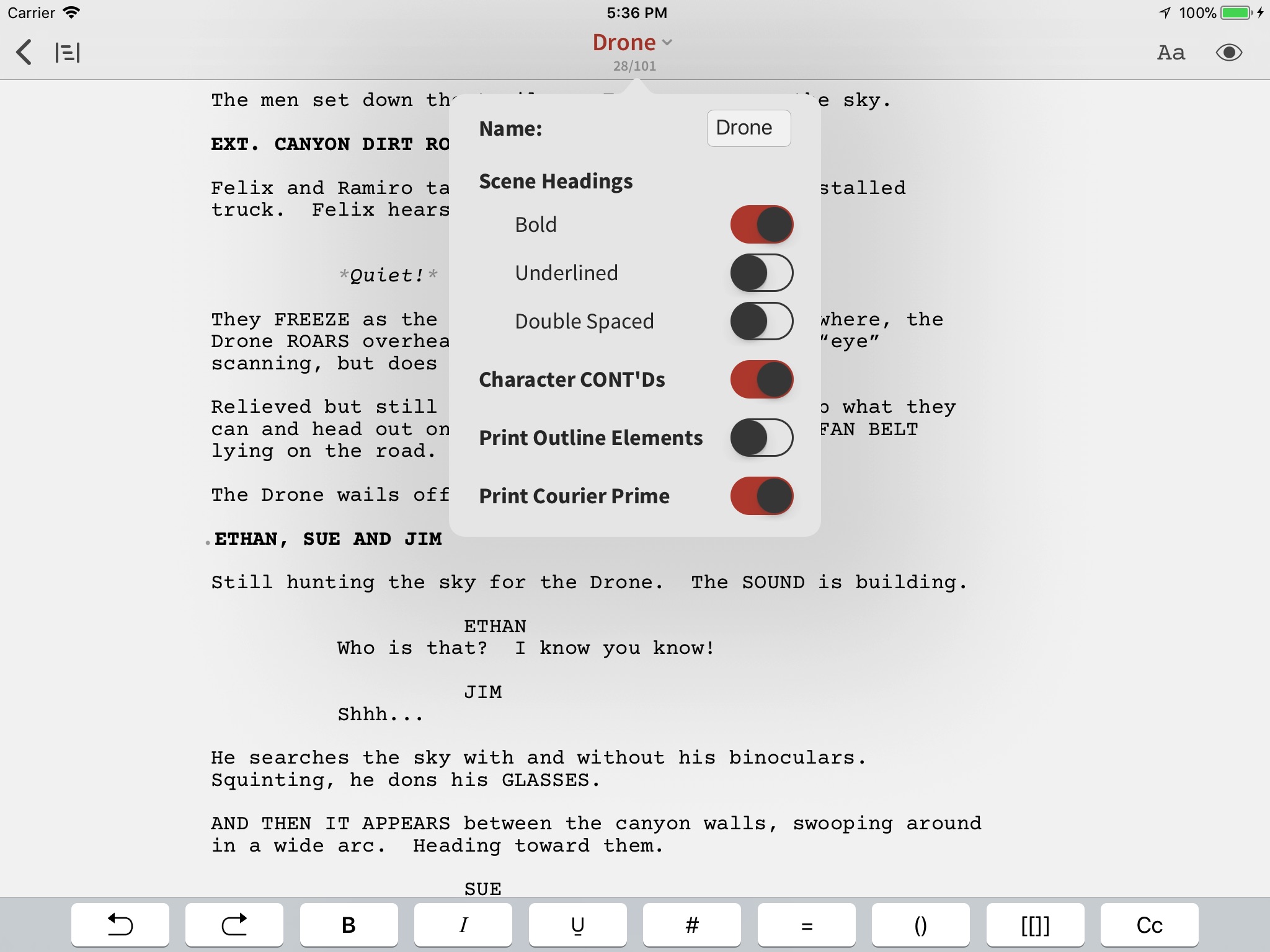Tap the Italic formatting icon
1270x952 pixels.
click(463, 924)
